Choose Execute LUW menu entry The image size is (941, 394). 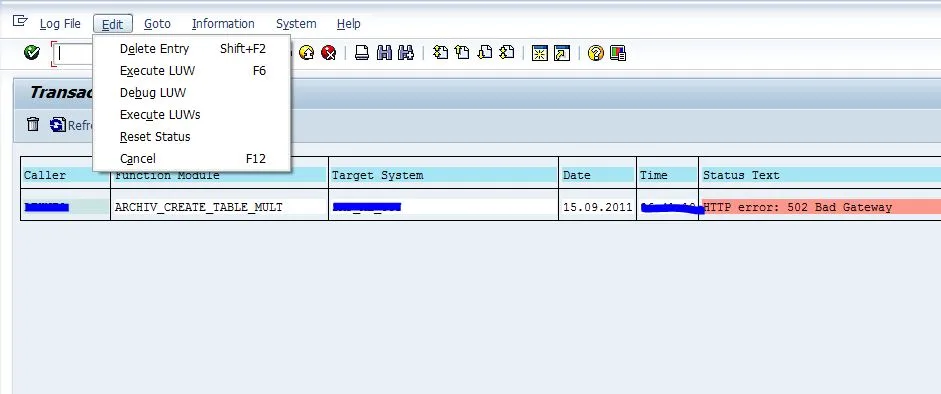click(x=192, y=71)
